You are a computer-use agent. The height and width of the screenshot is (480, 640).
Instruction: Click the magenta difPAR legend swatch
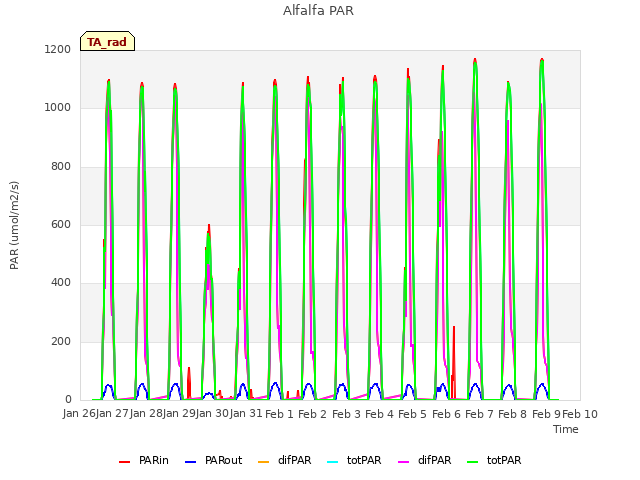tap(403, 462)
